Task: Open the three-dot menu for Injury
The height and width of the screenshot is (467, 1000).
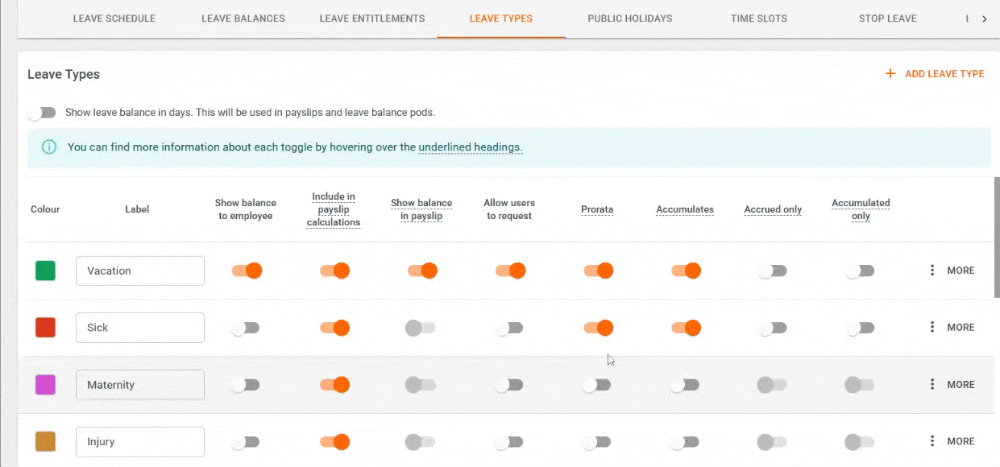Action: 932,441
